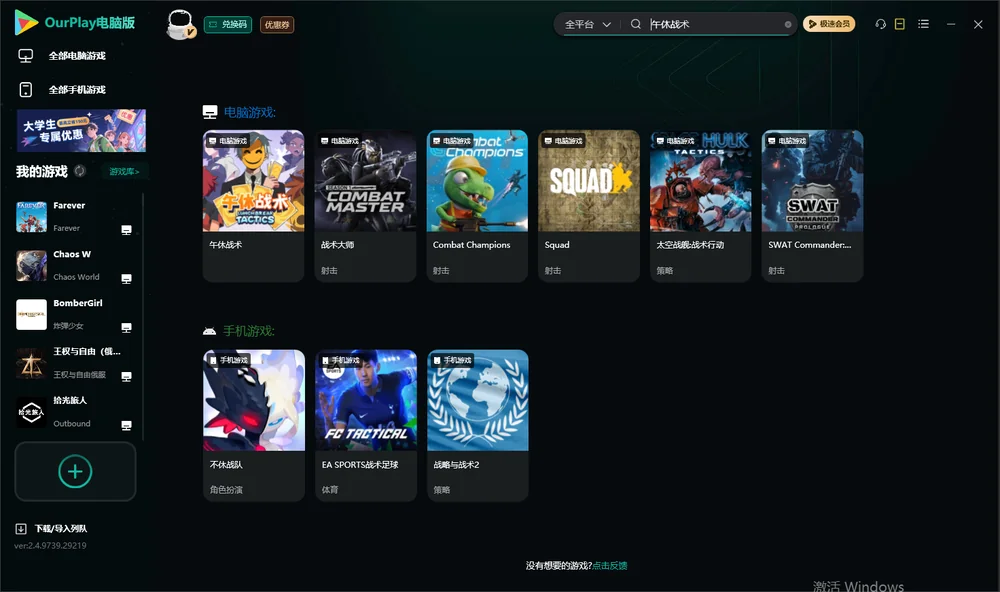Screen dimensions: 1000x592
Task: Open 拾光旅人 Outbound in my games list
Action: [77, 411]
